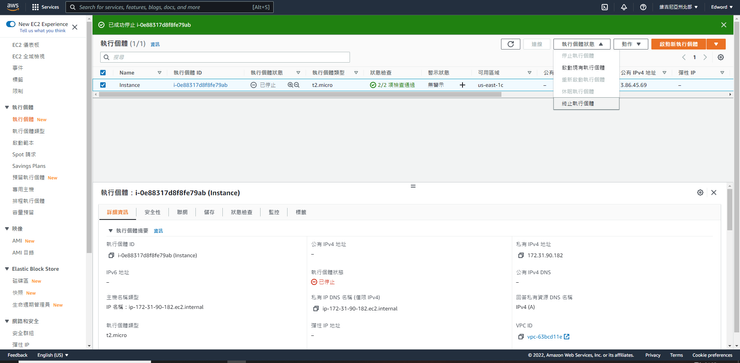740x363 pixels.
Task: Open the 動作 actions dropdown
Action: [x=631, y=44]
